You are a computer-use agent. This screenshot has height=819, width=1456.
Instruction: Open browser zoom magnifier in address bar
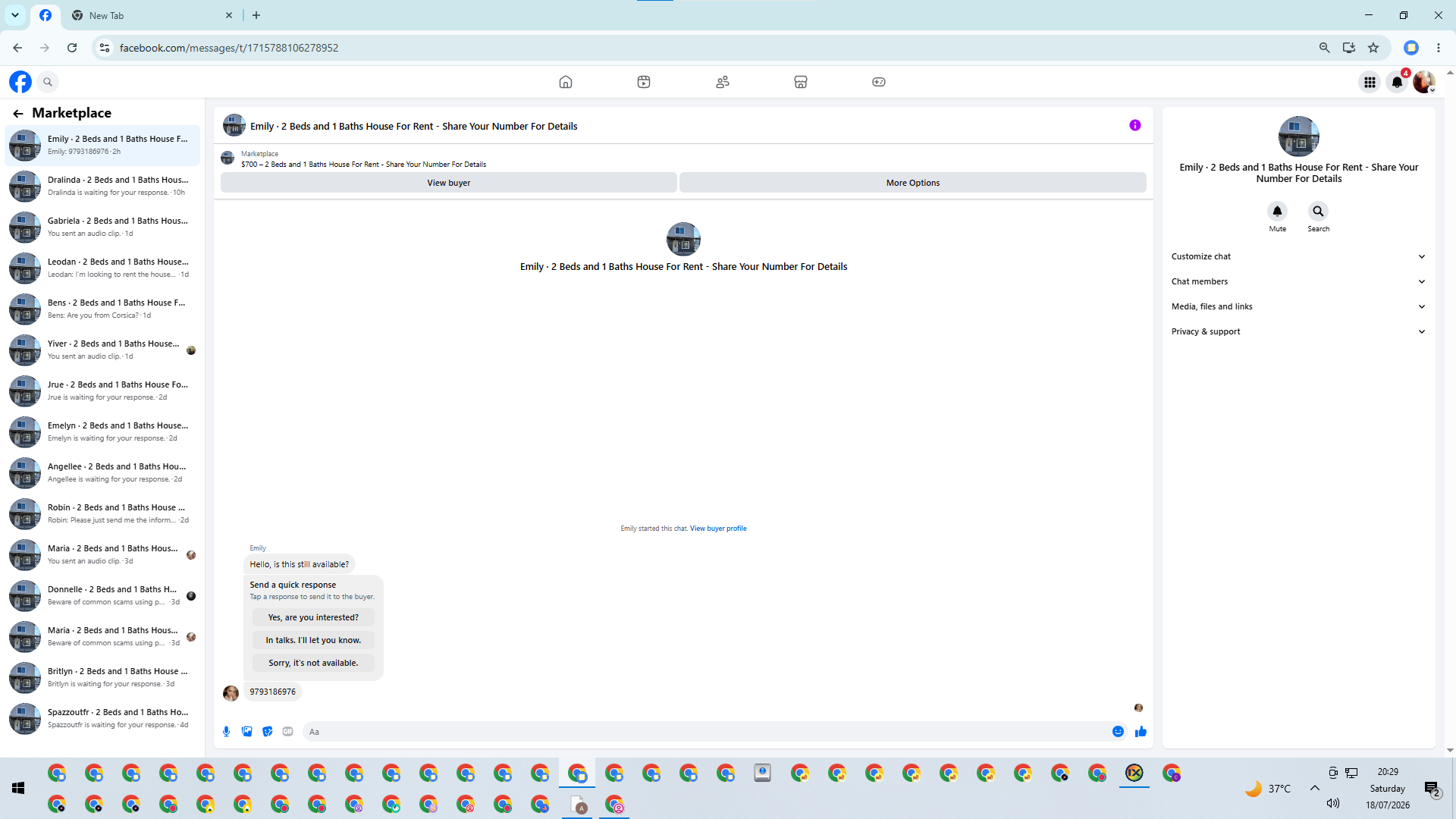1325,48
